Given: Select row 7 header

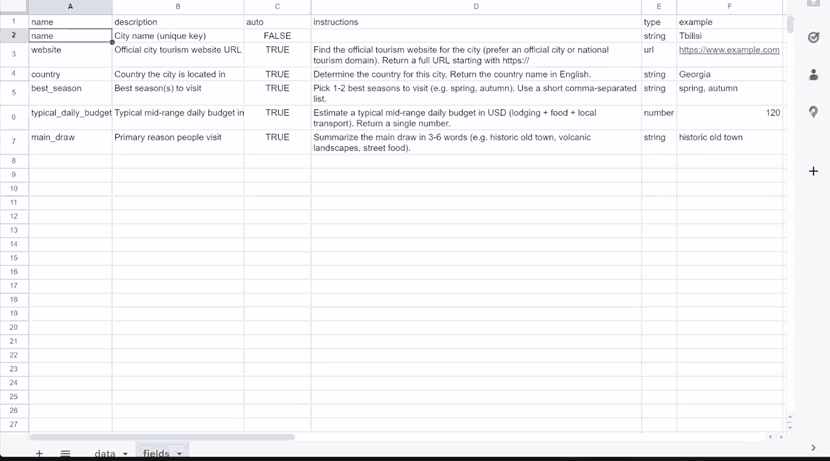Looking at the screenshot, I should pos(14,142).
